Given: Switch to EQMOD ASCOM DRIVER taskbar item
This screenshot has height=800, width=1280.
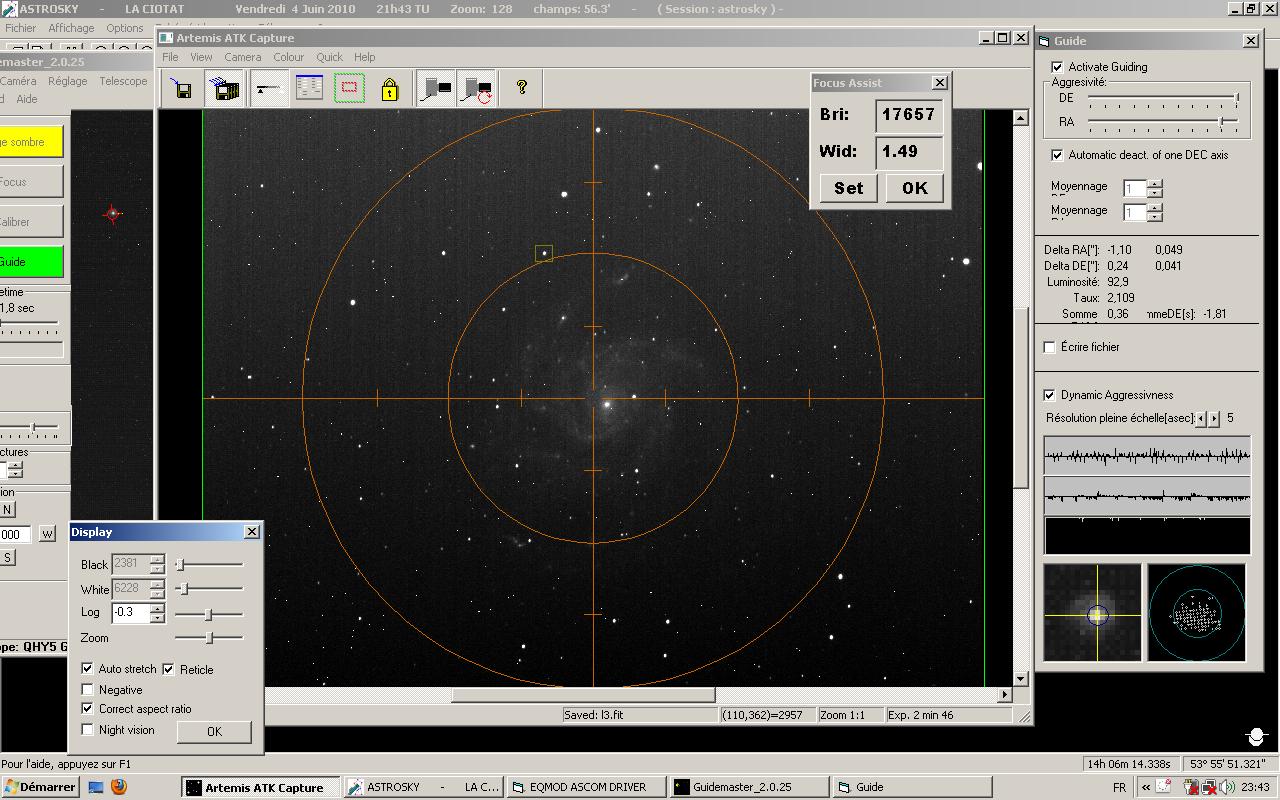Looking at the screenshot, I should [586, 787].
